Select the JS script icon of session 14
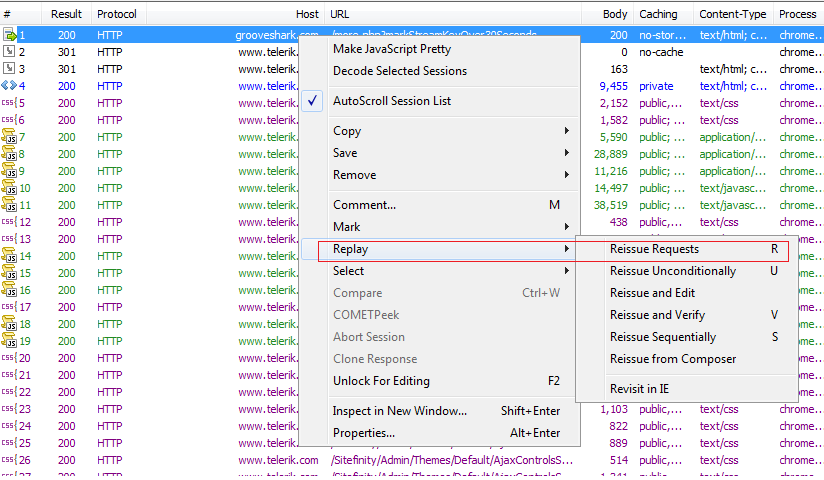Screen dimensions: 824x480 point(9,256)
